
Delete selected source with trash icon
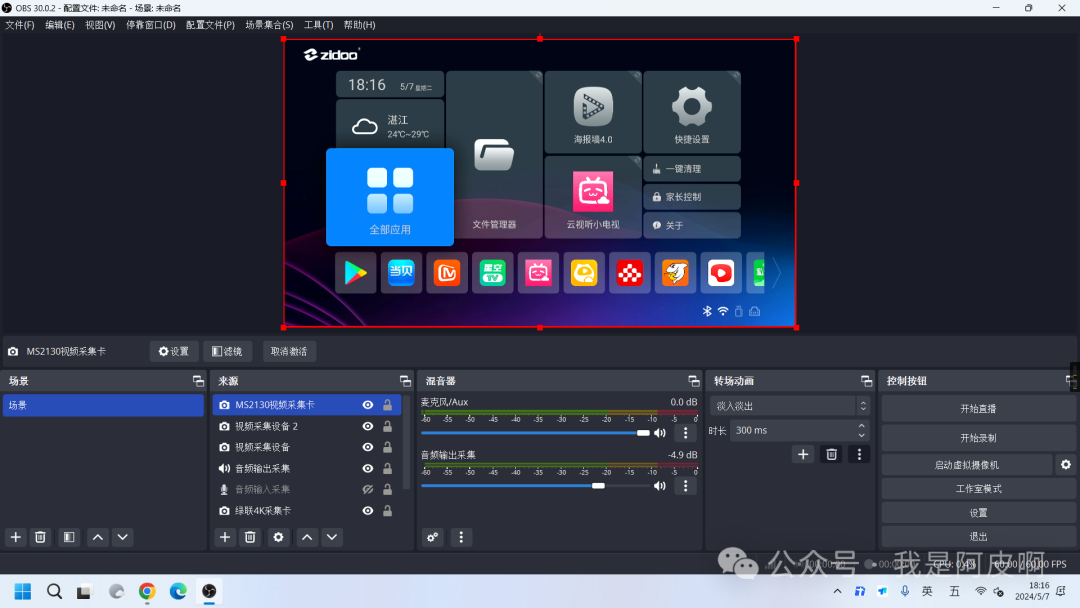(x=251, y=537)
